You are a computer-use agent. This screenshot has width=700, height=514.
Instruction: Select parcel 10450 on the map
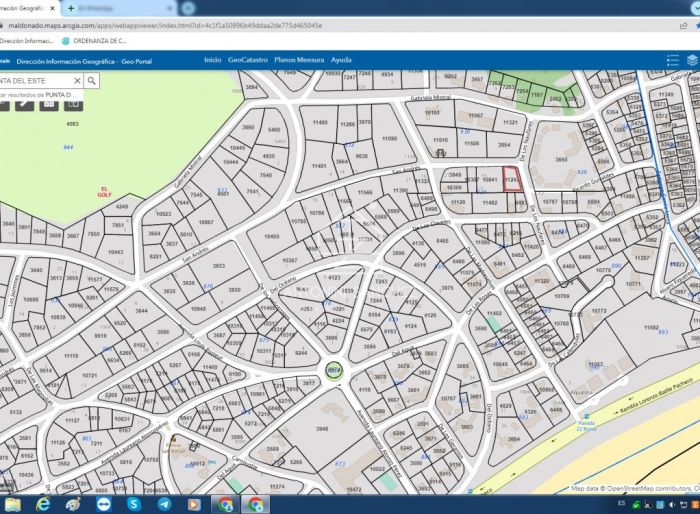coord(271,236)
